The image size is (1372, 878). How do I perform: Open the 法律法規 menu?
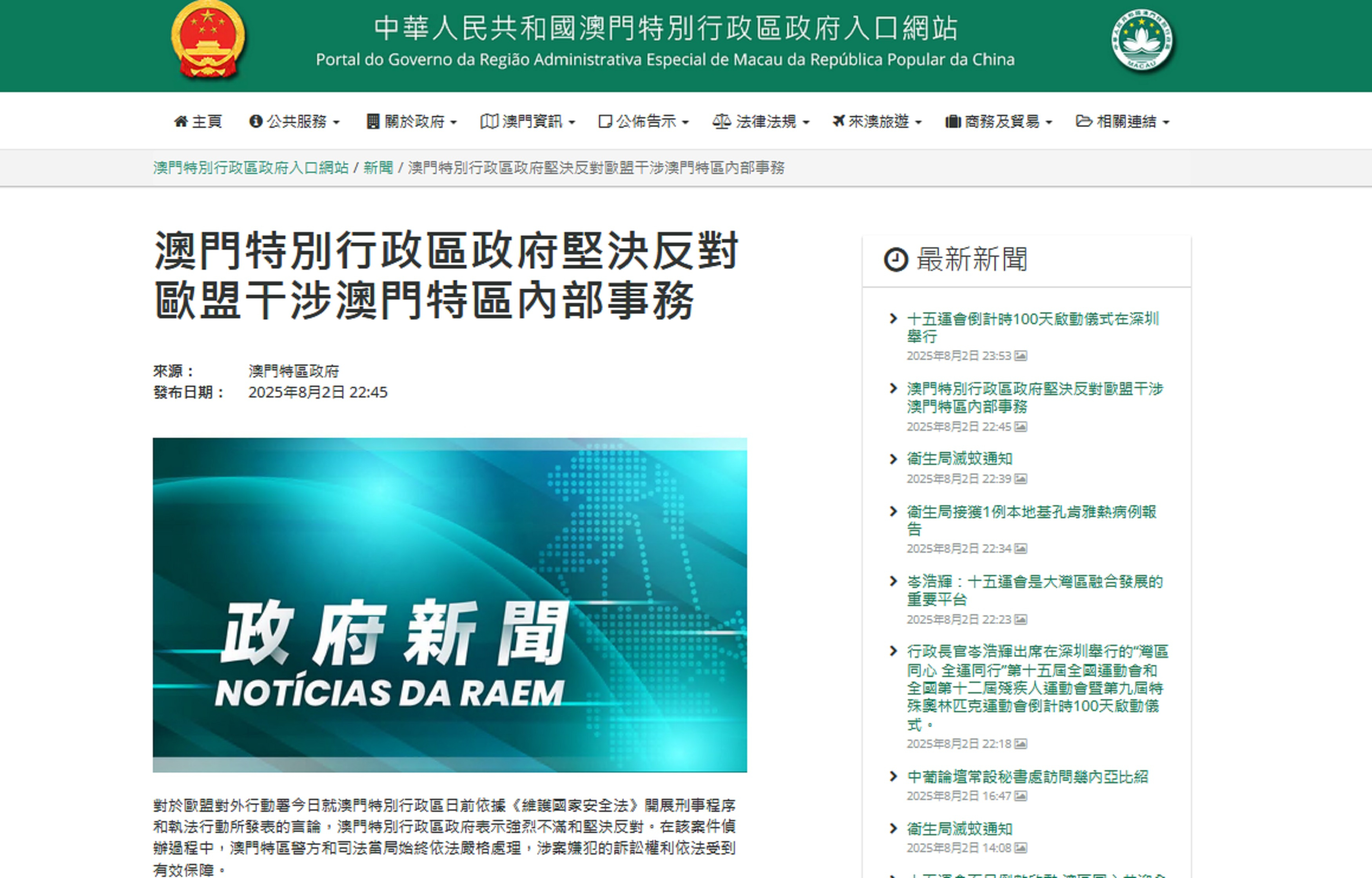761,122
